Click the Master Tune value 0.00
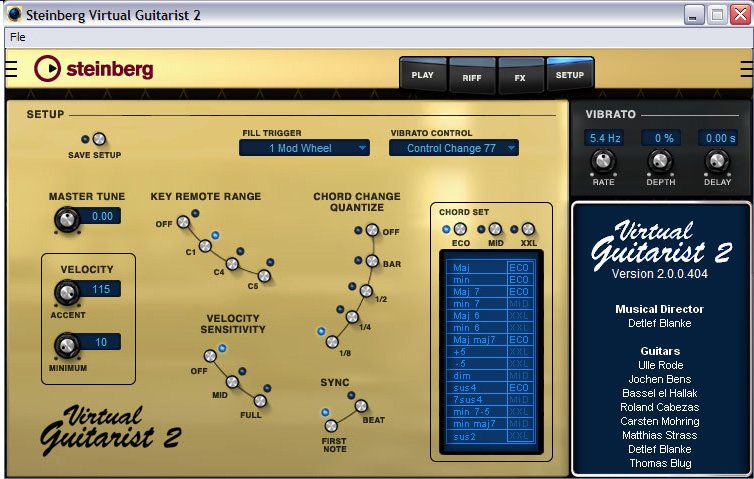The image size is (754, 479). 101,216
